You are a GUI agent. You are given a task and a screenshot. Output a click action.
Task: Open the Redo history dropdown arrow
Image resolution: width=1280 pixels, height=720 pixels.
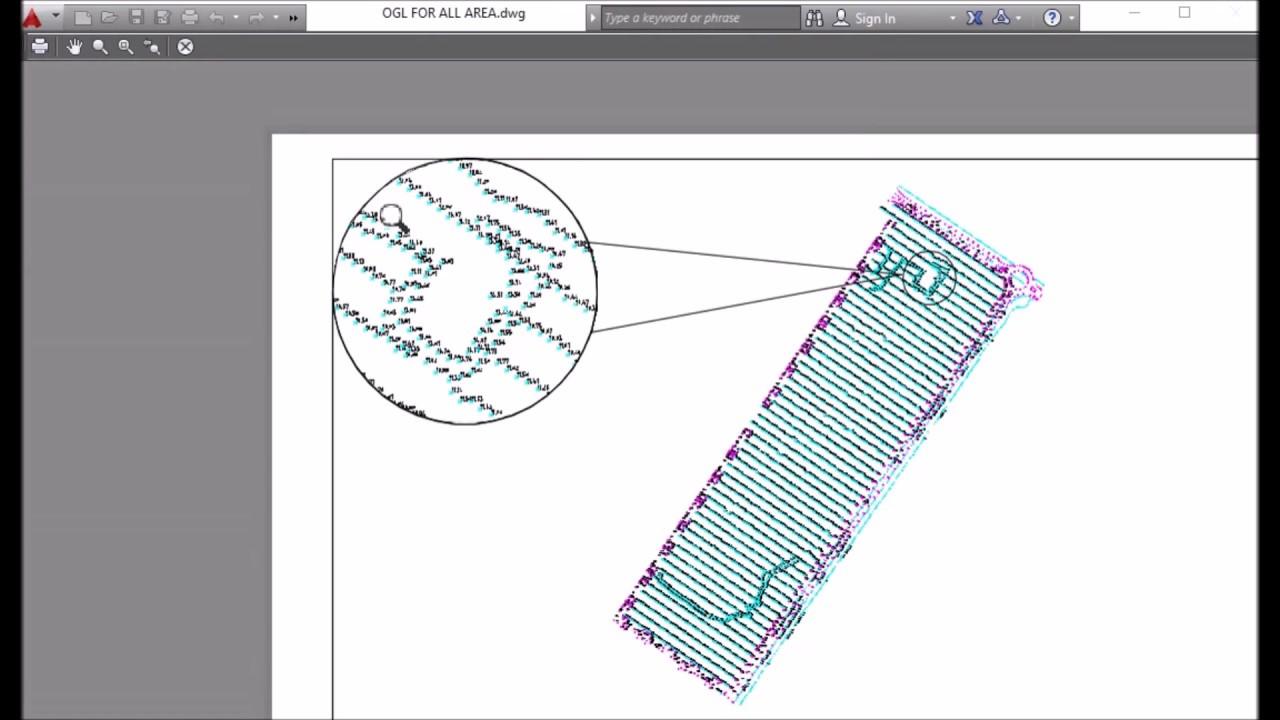pos(275,17)
